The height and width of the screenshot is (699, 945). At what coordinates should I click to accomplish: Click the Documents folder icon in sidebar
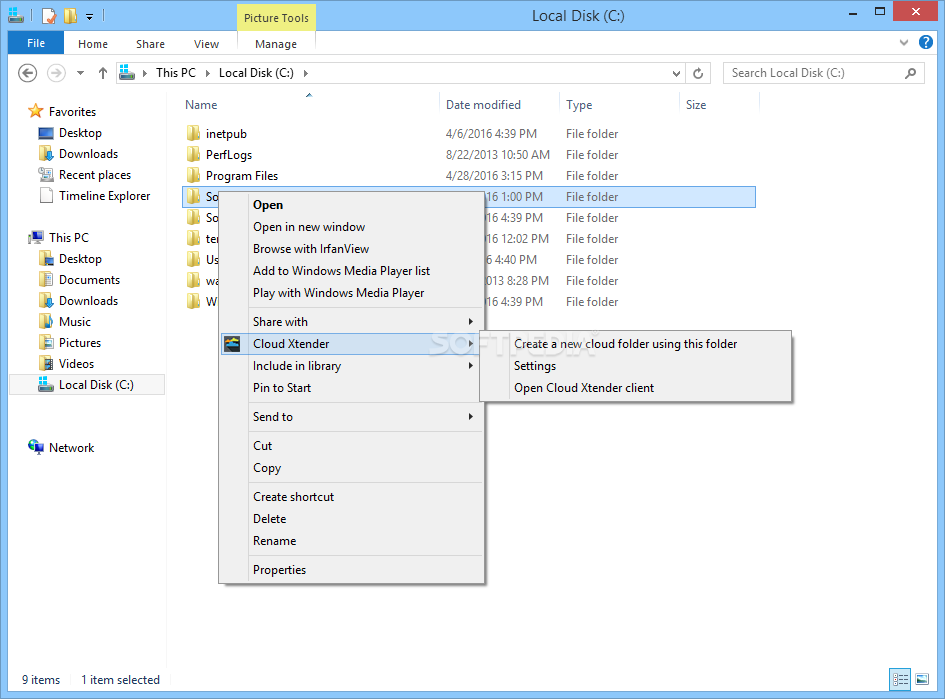pos(46,279)
